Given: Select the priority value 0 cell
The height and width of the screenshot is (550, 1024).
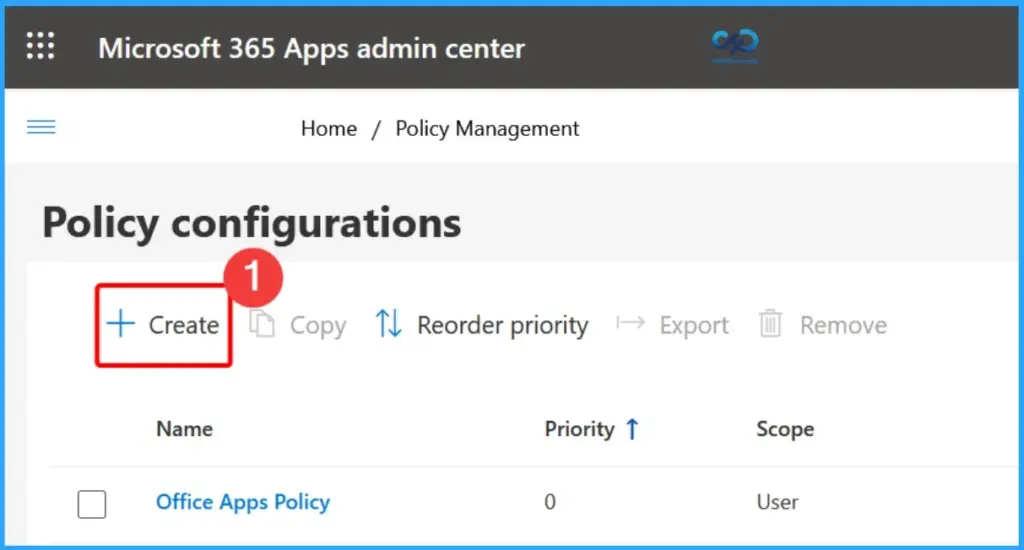Looking at the screenshot, I should [x=550, y=502].
